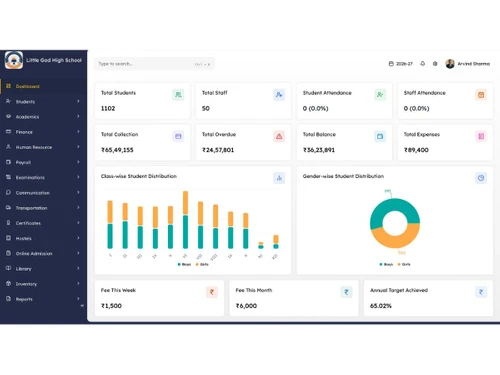
Task: Expand the Communication chevron arrow
Action: (x=78, y=192)
